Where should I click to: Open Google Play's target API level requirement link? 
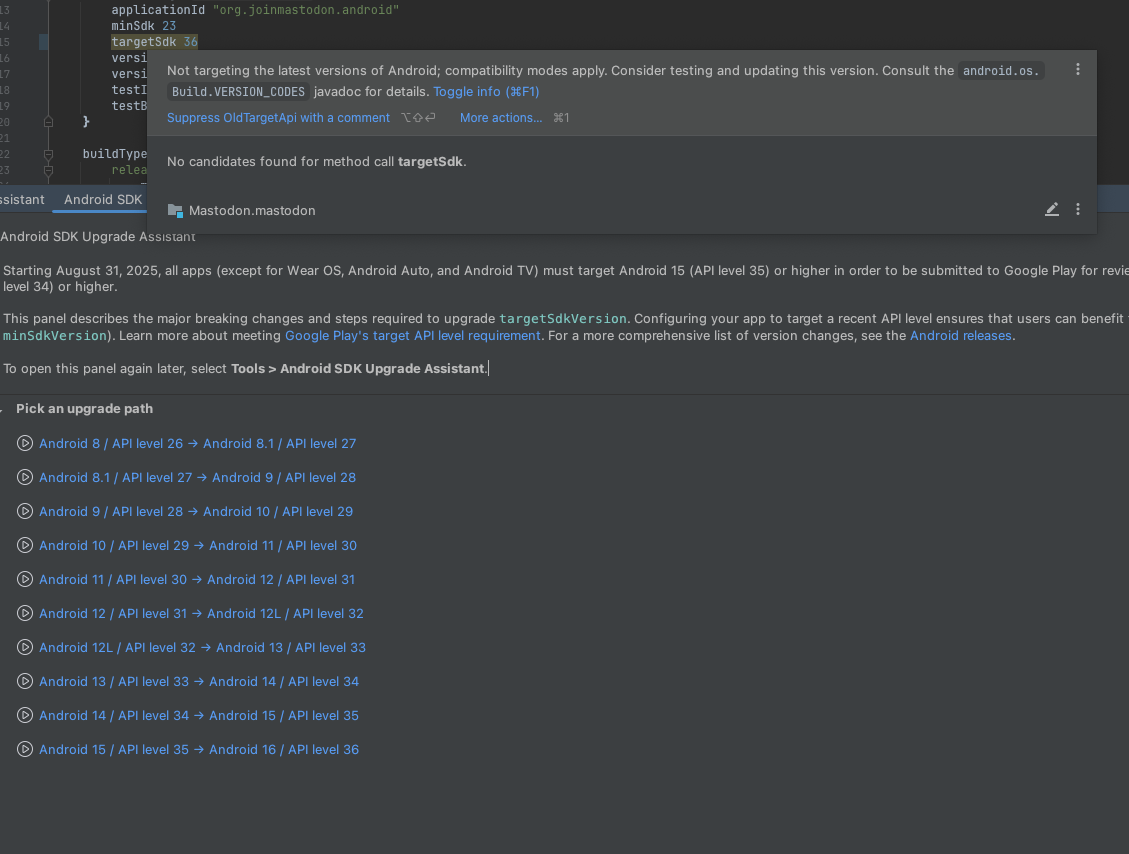(413, 336)
